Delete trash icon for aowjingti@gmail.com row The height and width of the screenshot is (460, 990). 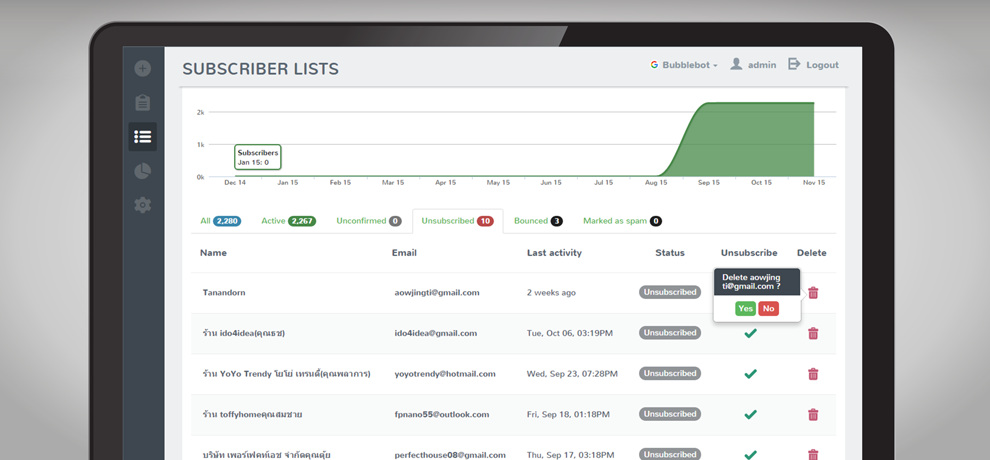click(813, 293)
